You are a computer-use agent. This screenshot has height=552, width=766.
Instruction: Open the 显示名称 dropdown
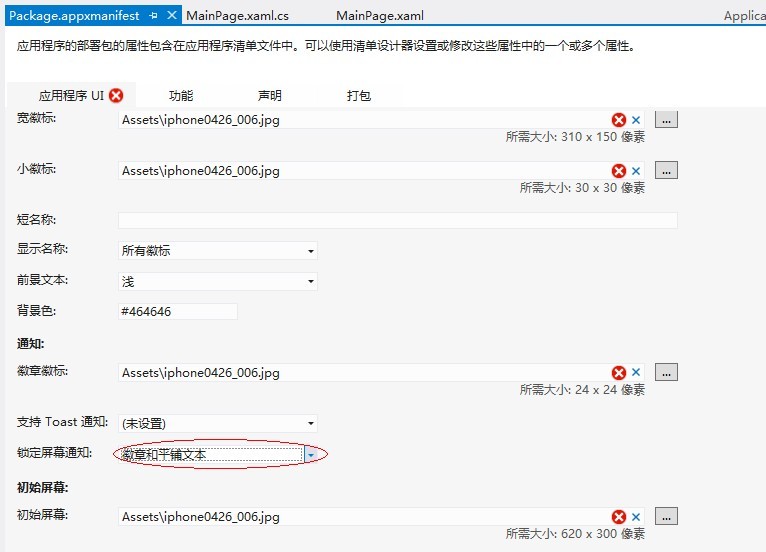(x=218, y=251)
